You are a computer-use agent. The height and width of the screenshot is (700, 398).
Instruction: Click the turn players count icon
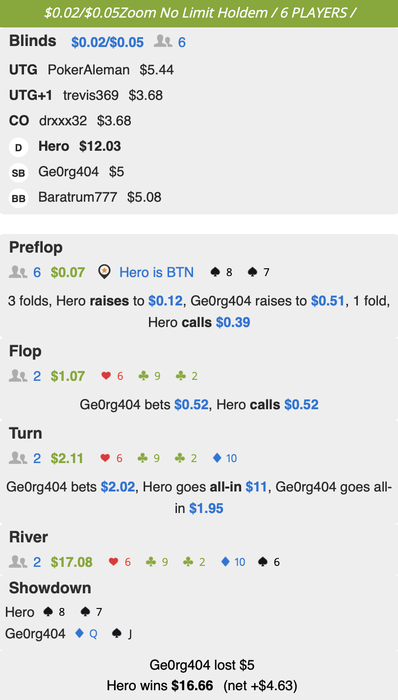tap(17, 458)
